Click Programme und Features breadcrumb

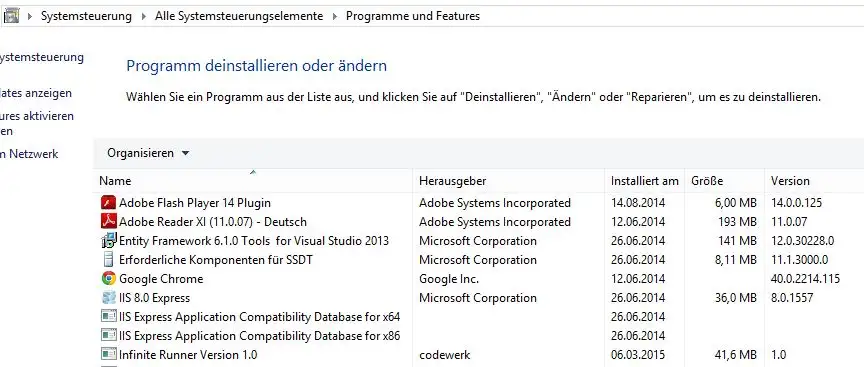coord(413,16)
